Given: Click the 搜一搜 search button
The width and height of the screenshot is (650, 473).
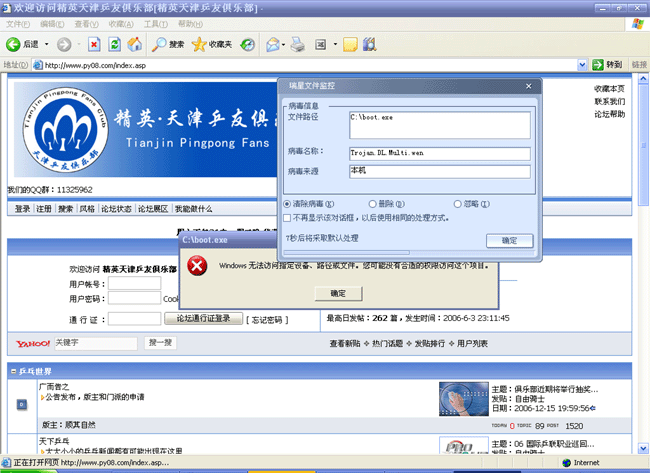Looking at the screenshot, I should point(160,343).
